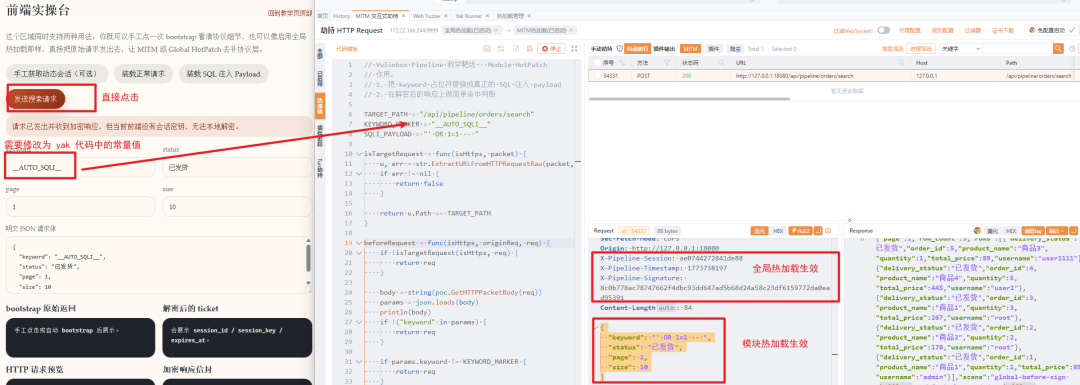Click the help icon next to search button
1080x385 pixels.
pos(1072,48)
